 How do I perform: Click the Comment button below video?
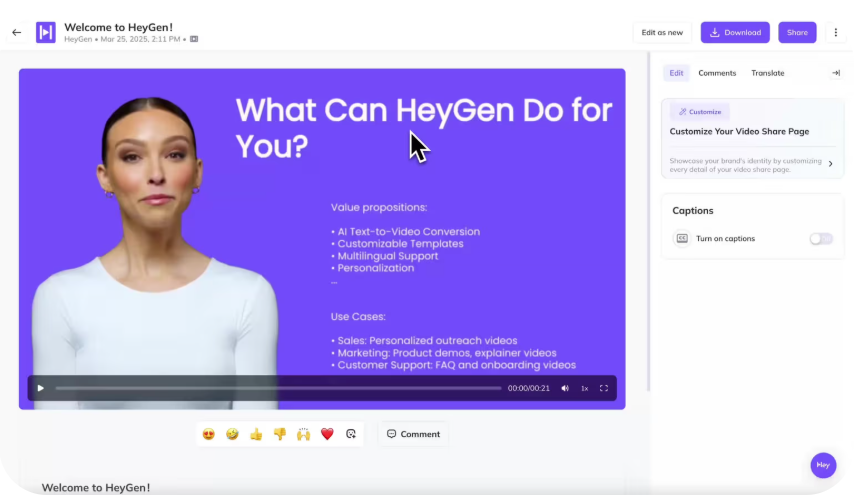click(x=413, y=434)
